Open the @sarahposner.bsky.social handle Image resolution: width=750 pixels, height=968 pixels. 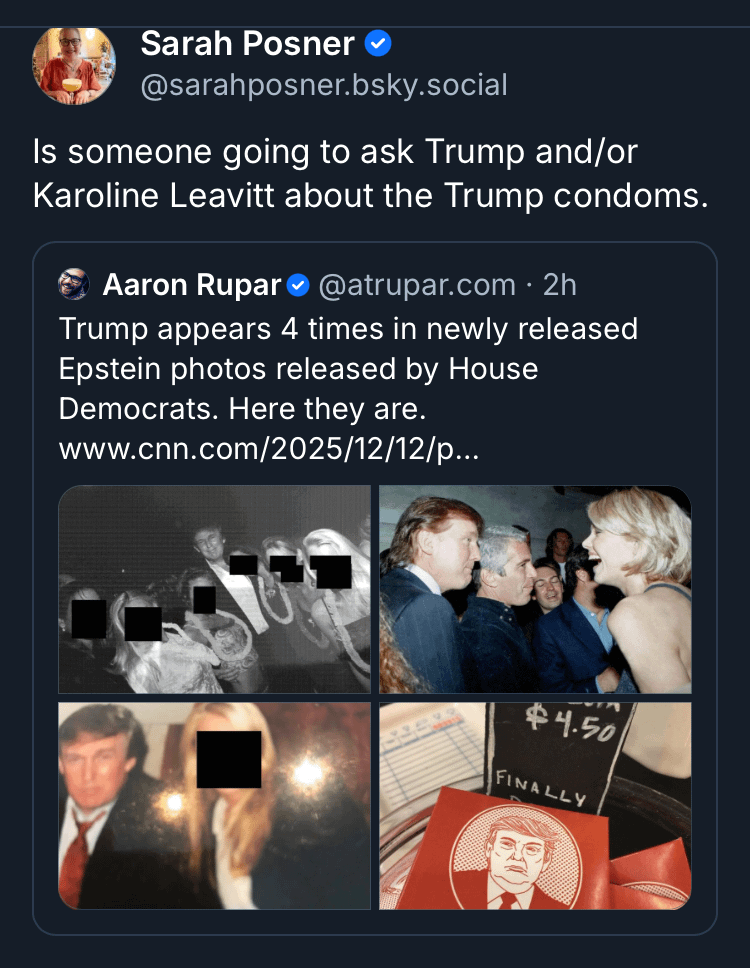pos(324,85)
